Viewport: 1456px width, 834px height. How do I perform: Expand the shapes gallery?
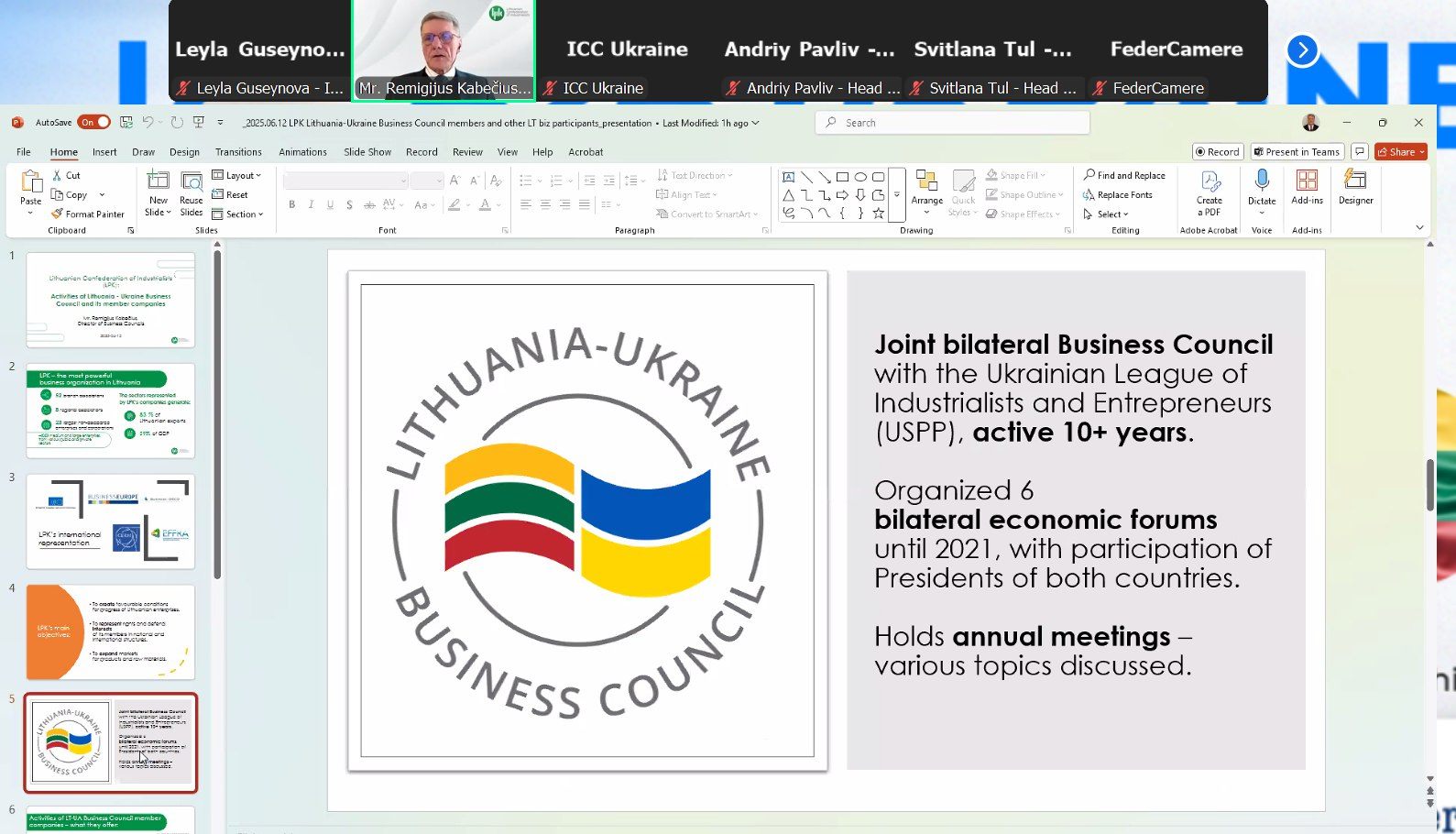(897, 194)
